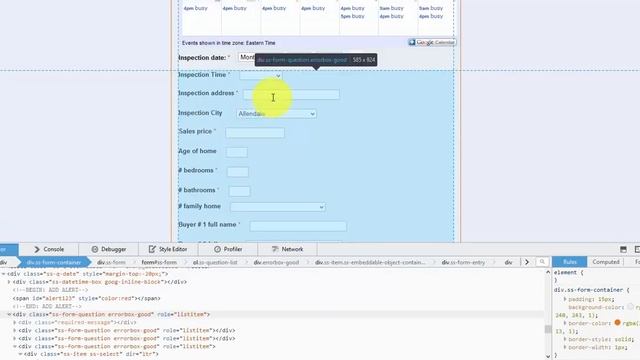This screenshot has height=360, width=640.
Task: Expand the ss-datetime-box div node
Action: (x=9, y=282)
